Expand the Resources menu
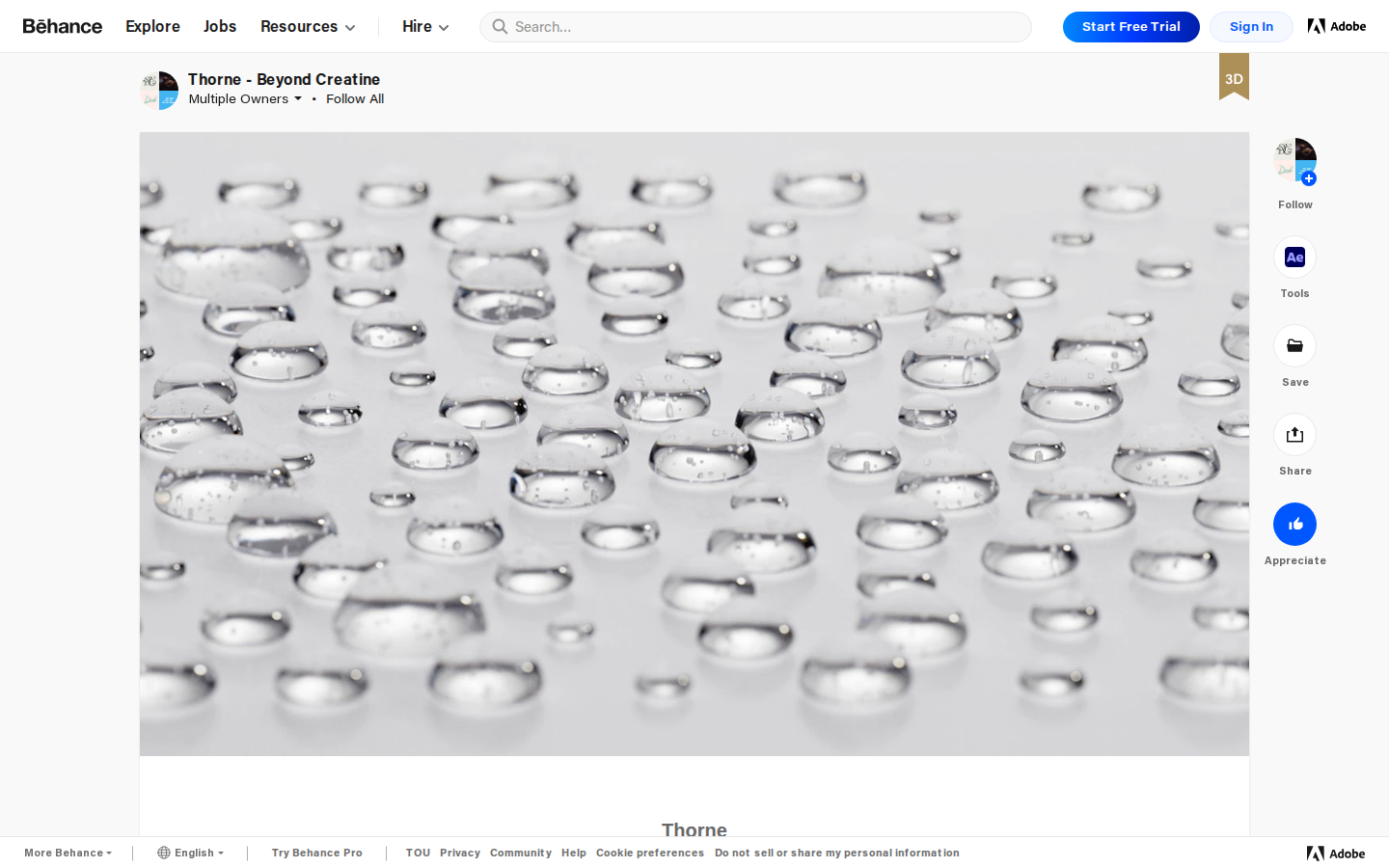1389x868 pixels. 308,26
